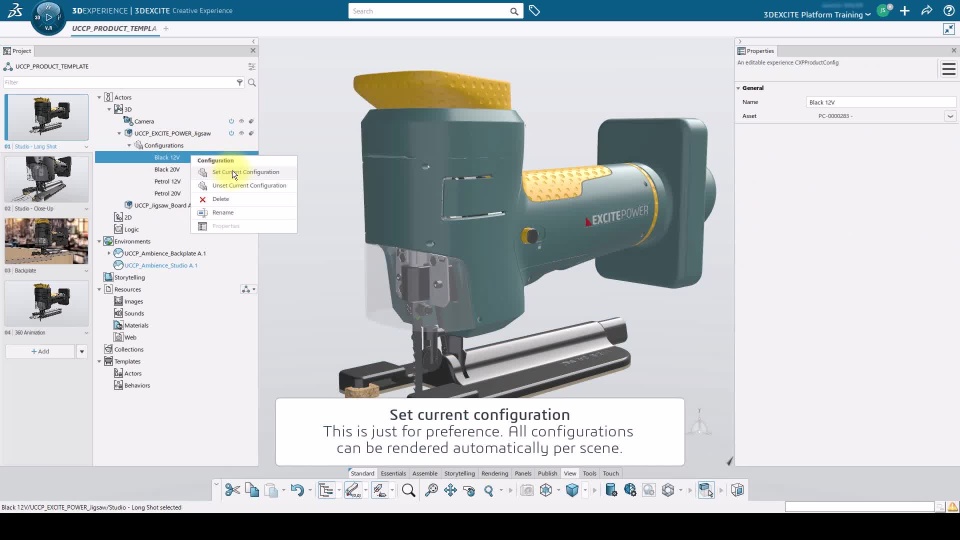Screen dimensions: 960x540
Task: Click the wireframe cube view icon
Action: (x=546, y=490)
